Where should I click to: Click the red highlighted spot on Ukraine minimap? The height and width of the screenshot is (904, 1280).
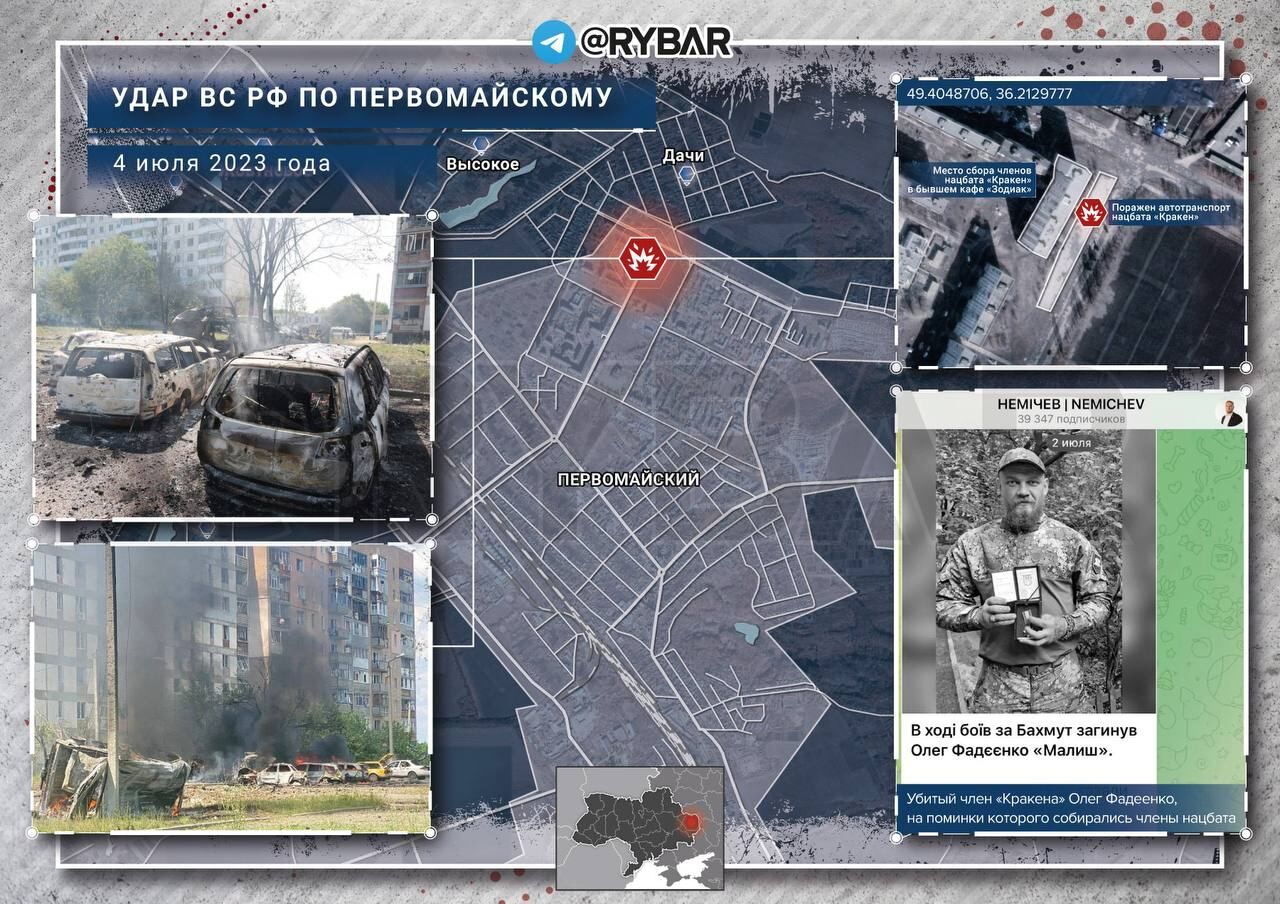689,823
